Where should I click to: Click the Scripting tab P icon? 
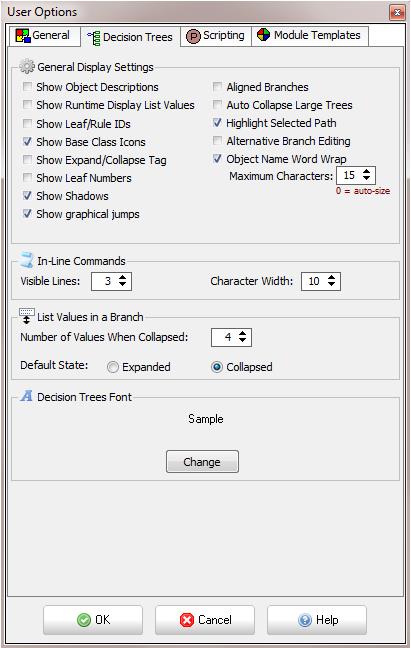[x=193, y=36]
